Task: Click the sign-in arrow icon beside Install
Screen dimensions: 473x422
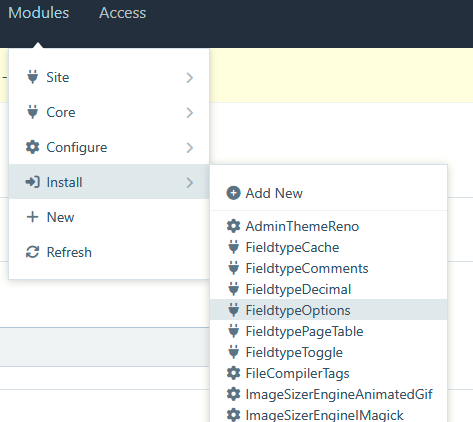Action: pyautogui.click(x=33, y=182)
